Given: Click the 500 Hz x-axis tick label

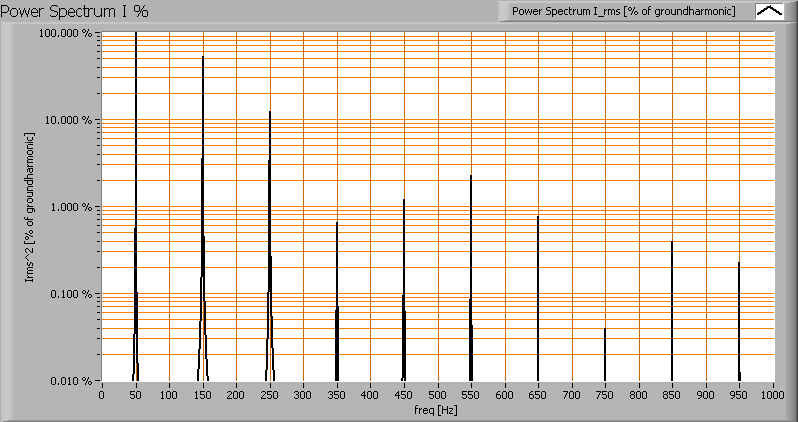Looking at the screenshot, I should tap(437, 395).
